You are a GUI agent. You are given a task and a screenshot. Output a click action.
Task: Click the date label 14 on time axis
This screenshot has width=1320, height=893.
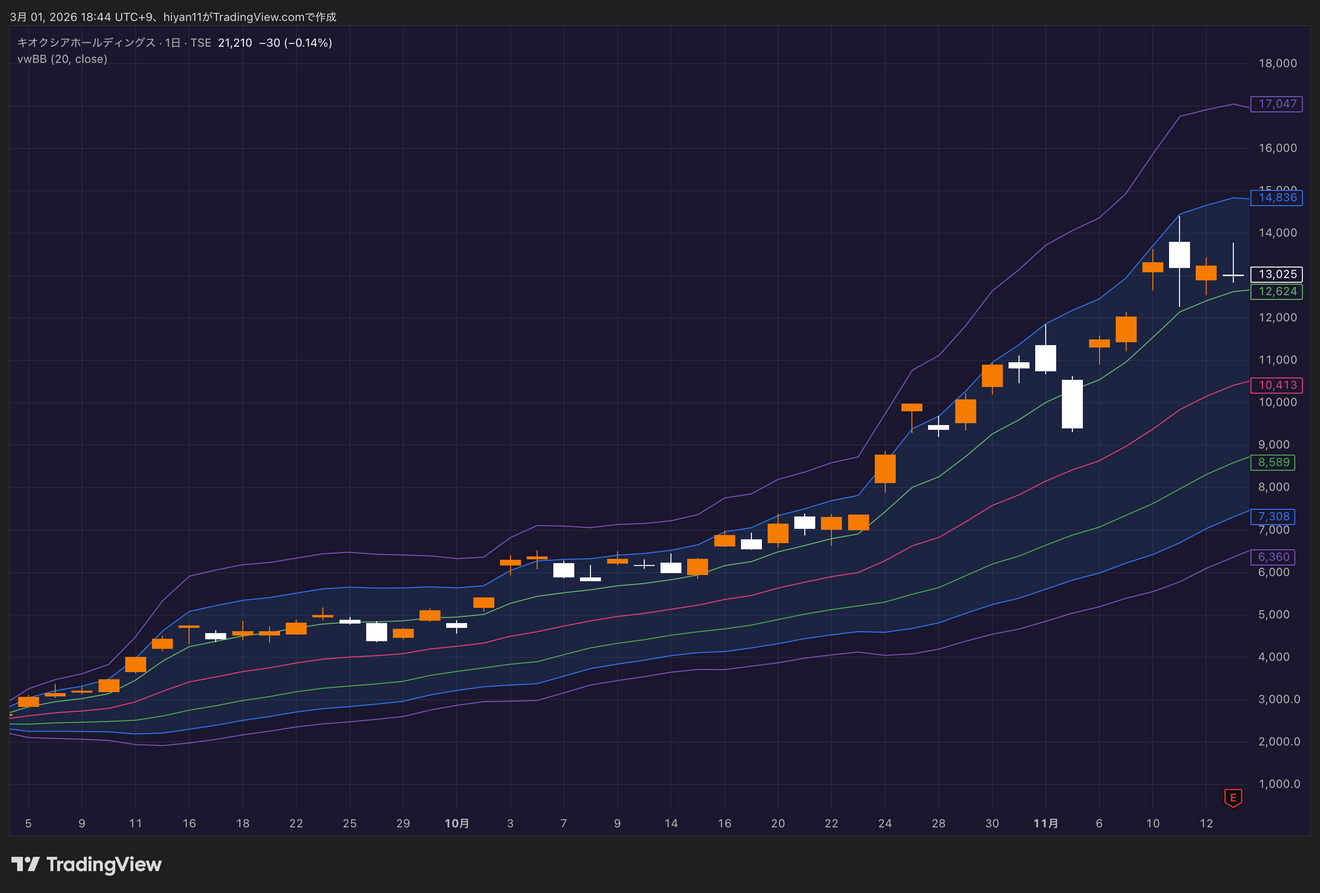pos(671,823)
